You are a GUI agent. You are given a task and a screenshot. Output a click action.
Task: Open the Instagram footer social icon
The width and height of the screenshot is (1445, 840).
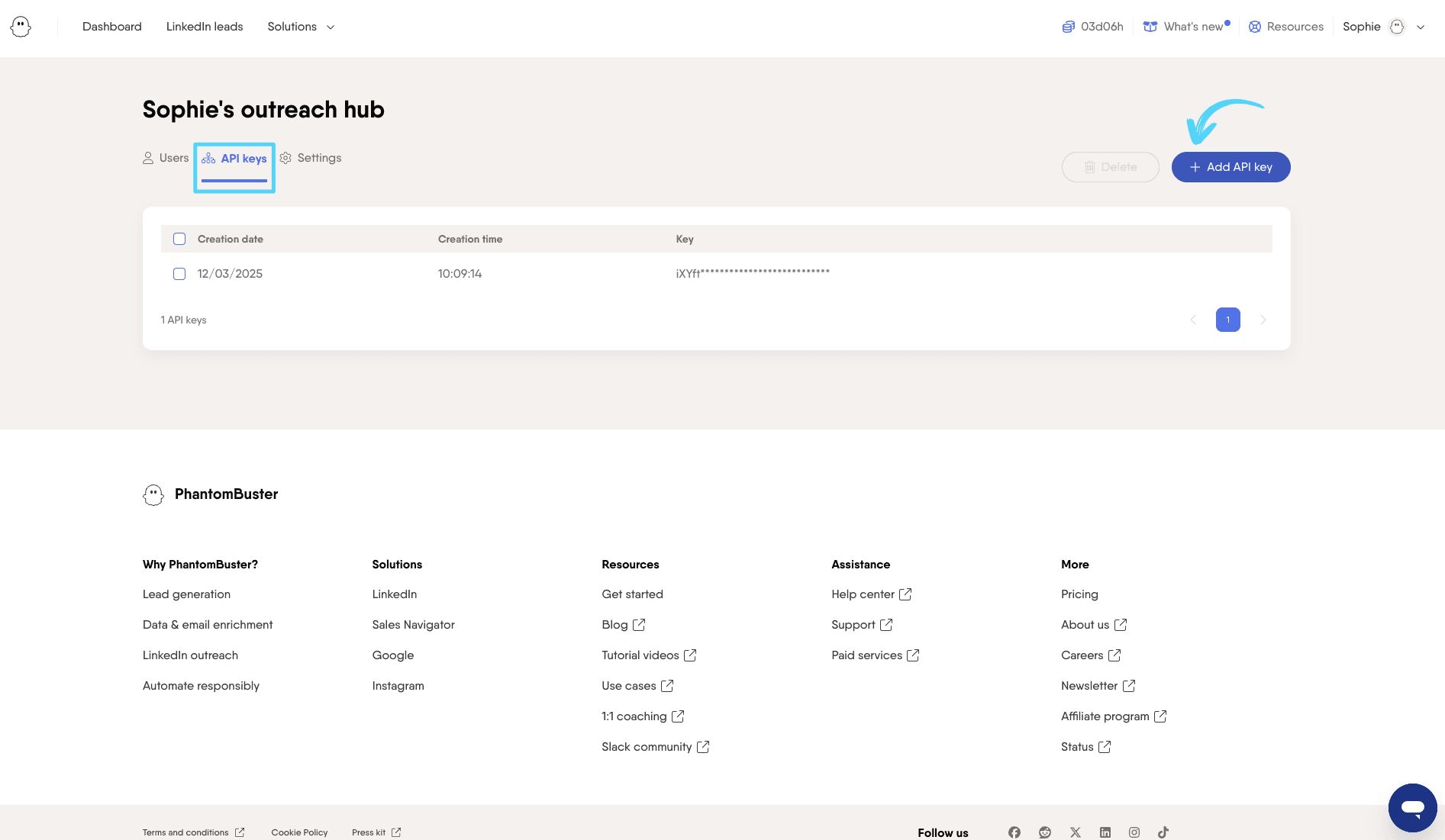pos(1134,832)
